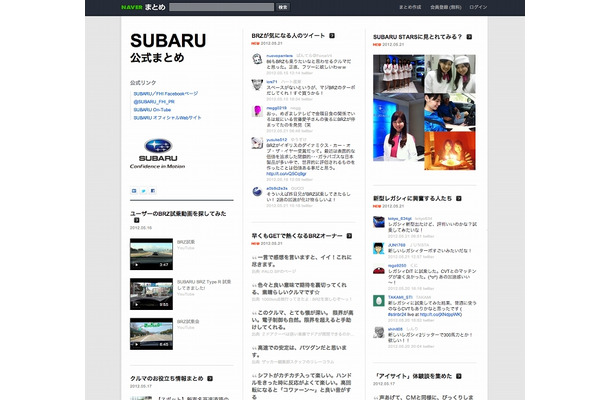610x400 pixels.
Task: Click the Facebook share icon
Action: 152,191
